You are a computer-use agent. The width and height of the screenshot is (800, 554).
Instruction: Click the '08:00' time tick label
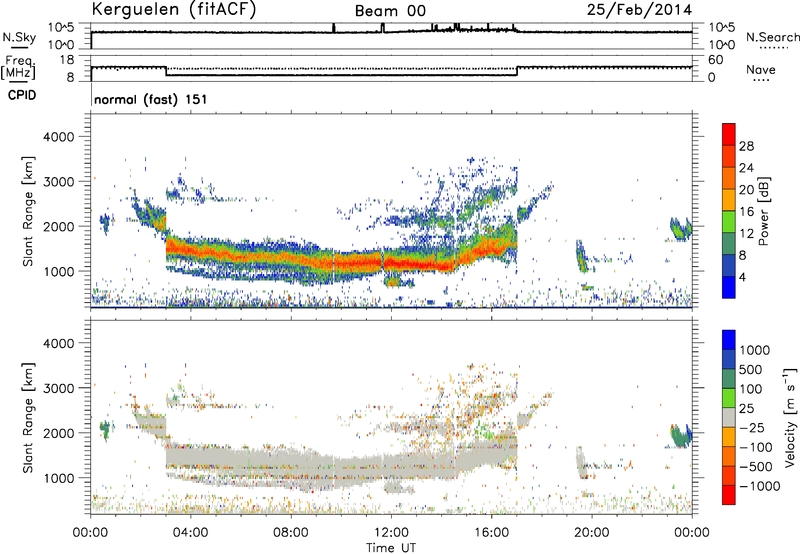291,533
